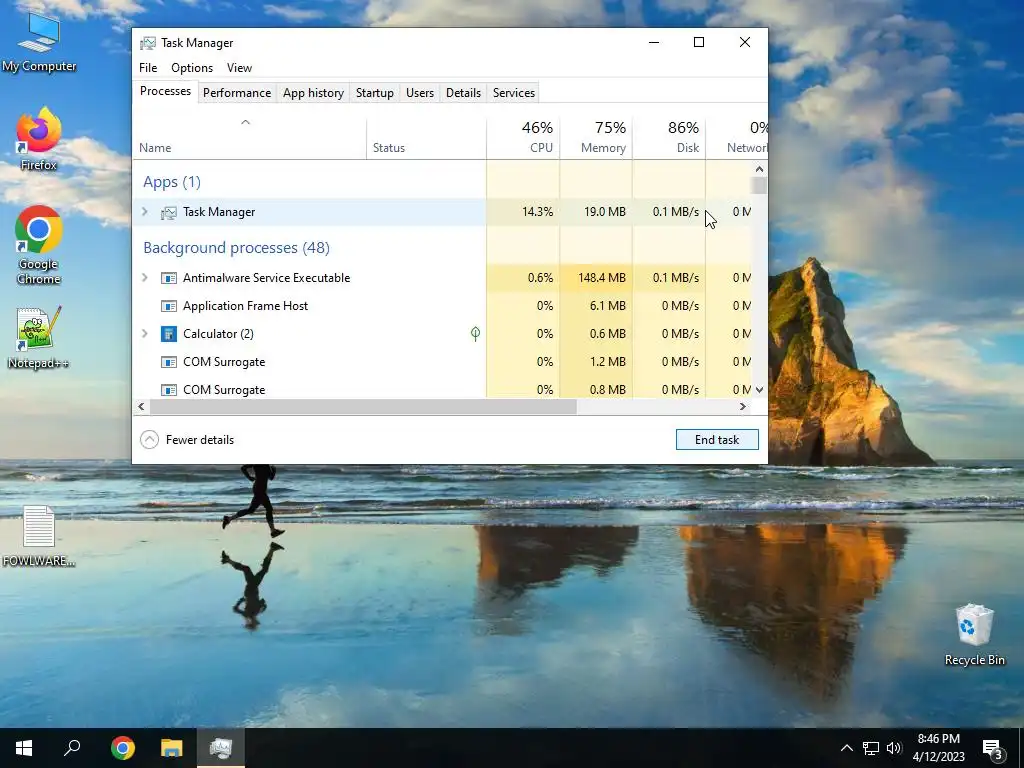Viewport: 1024px width, 768px height.
Task: Sort by Disk column showing 86%
Action: (669, 138)
